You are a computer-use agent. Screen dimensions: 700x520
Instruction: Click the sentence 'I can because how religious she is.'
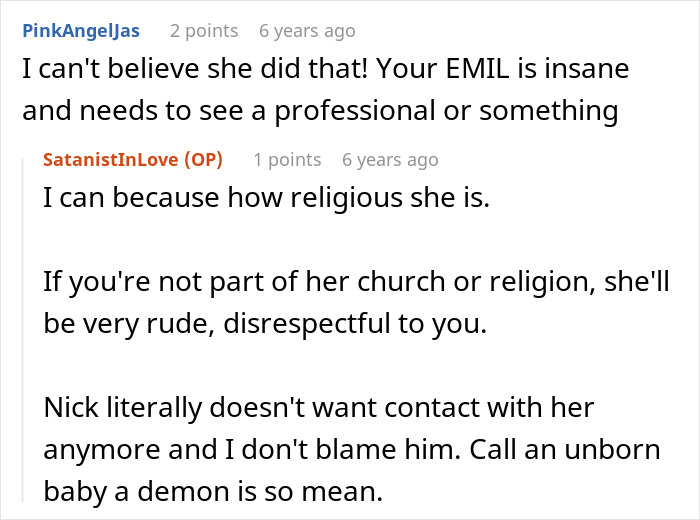click(267, 197)
